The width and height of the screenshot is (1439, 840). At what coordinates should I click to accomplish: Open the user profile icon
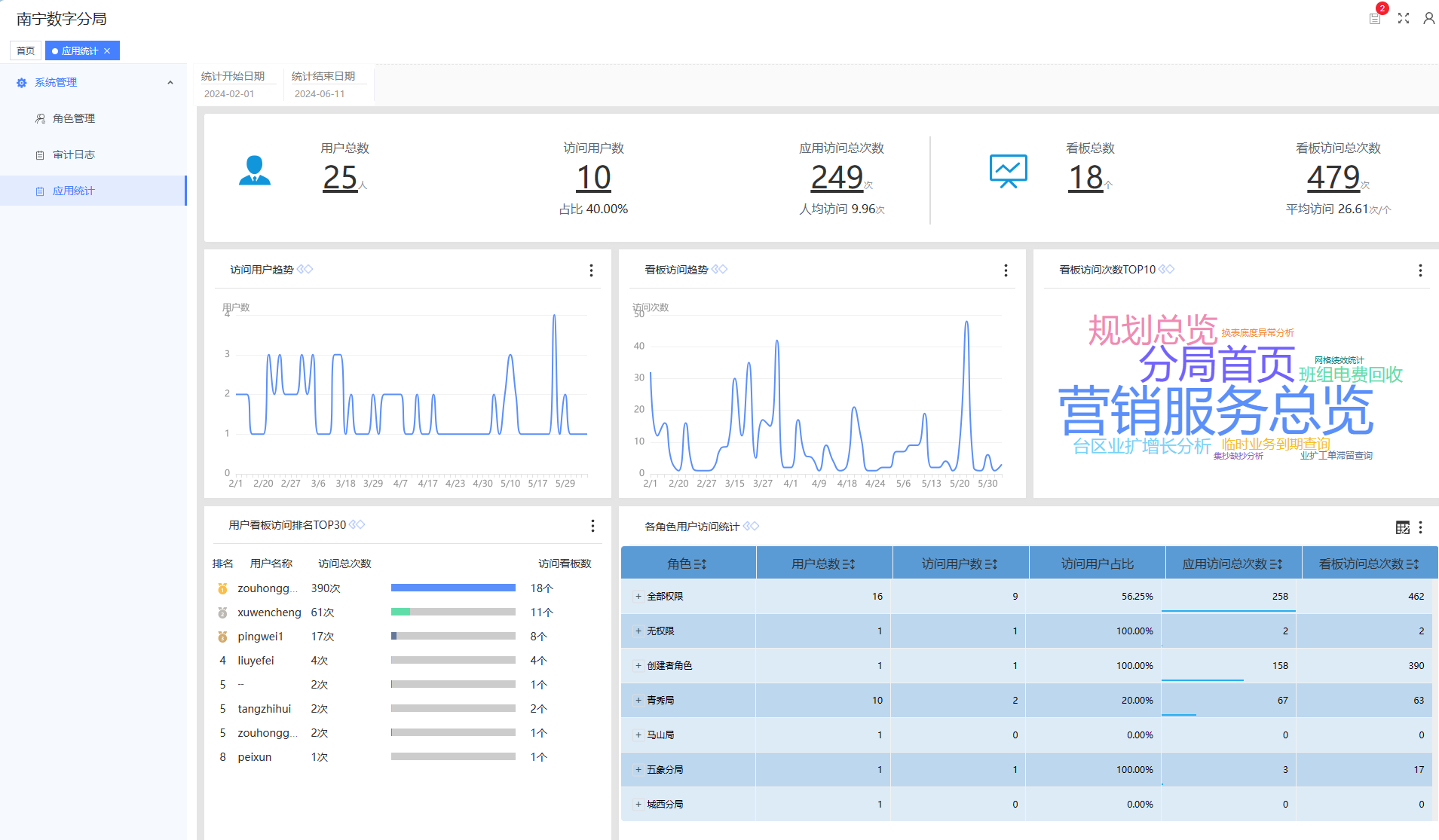(x=1428, y=18)
